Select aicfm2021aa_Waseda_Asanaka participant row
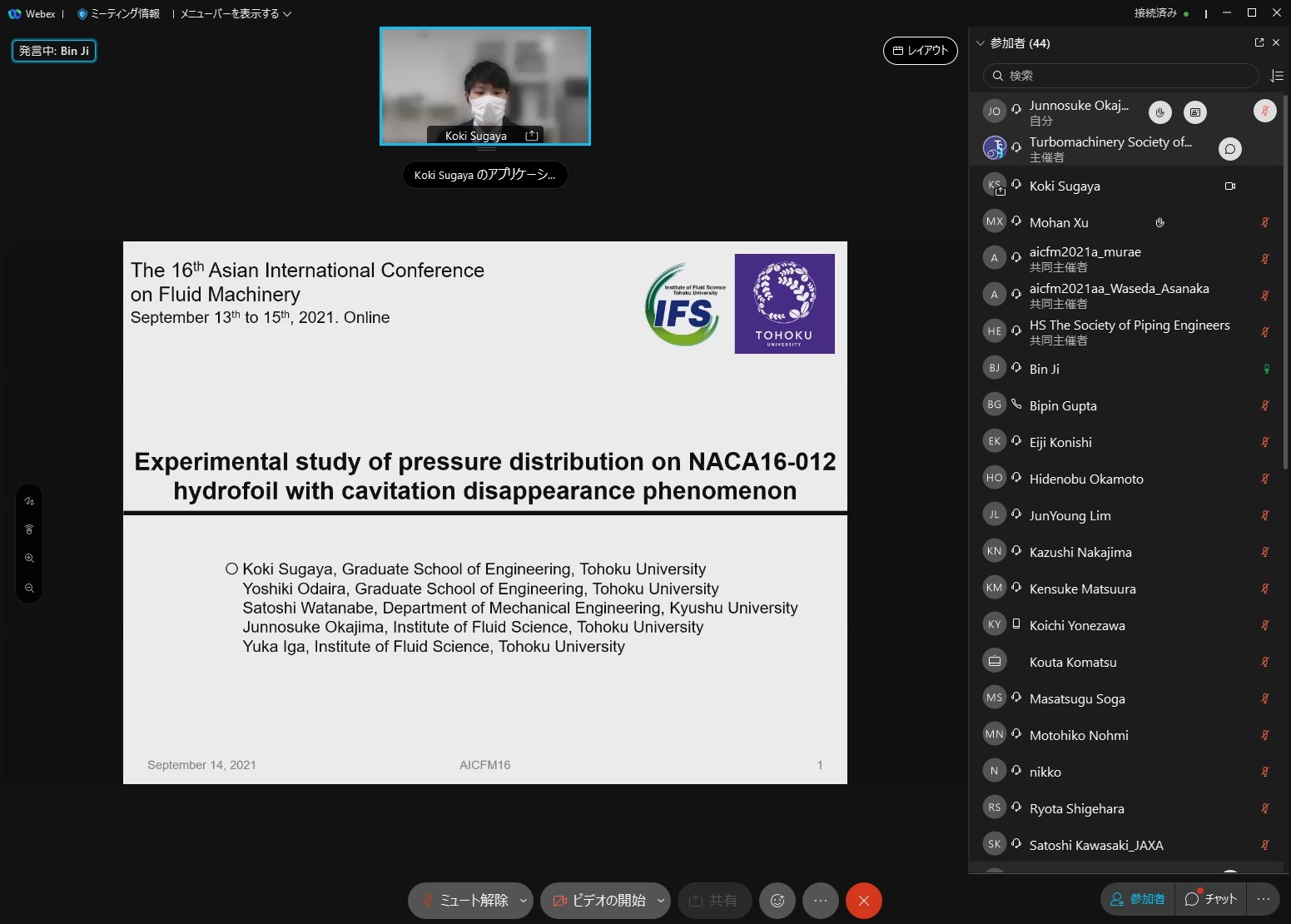1291x924 pixels. pyautogui.click(x=1126, y=296)
